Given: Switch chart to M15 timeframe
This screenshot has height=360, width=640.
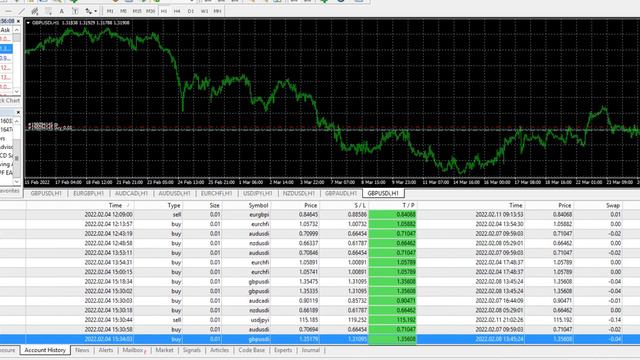Looking at the screenshot, I should tap(137, 11).
